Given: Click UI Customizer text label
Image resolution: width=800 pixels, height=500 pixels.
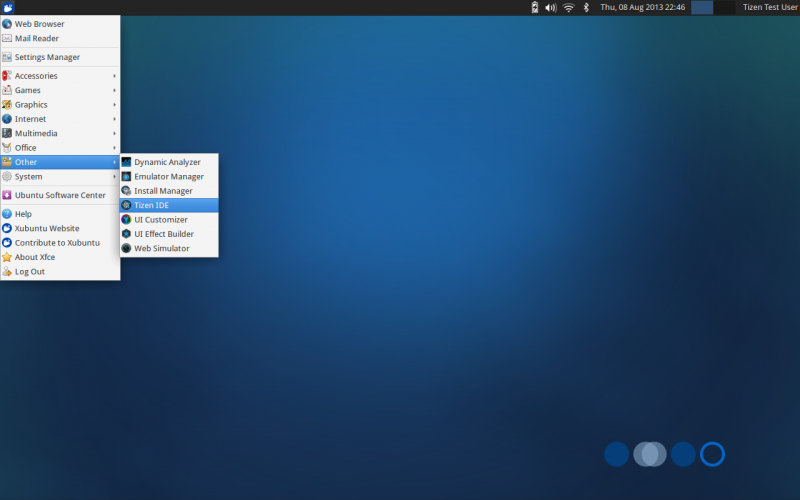Looking at the screenshot, I should click(161, 219).
